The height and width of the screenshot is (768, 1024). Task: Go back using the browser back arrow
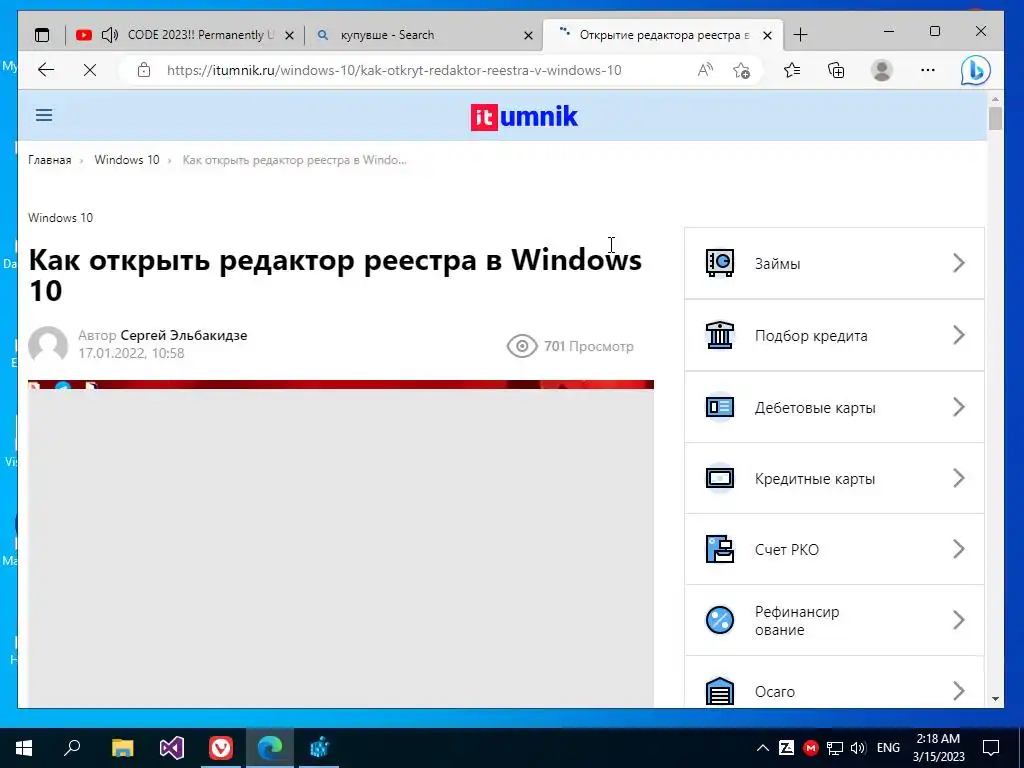tap(46, 70)
